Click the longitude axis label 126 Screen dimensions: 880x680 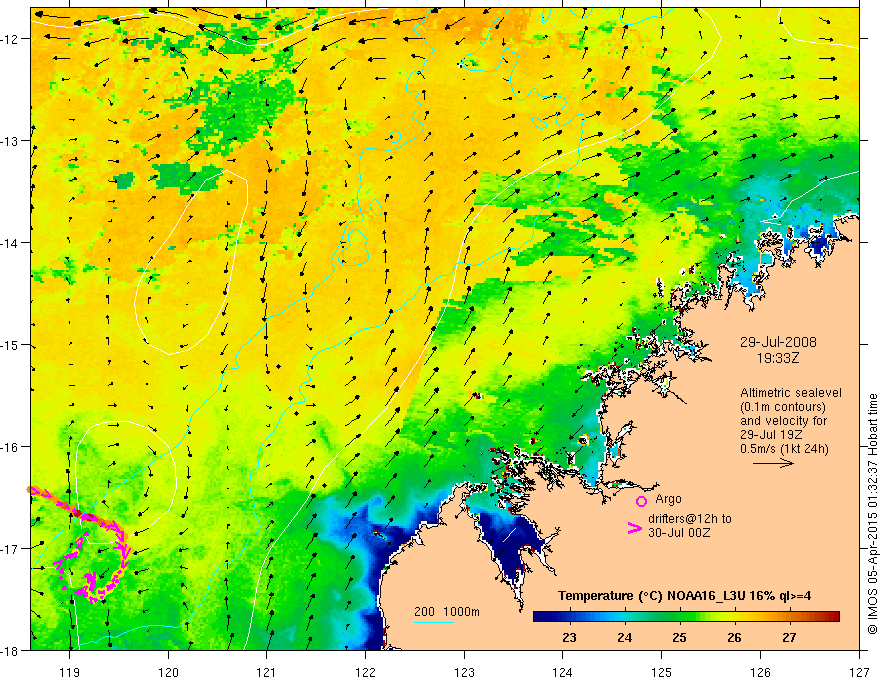[x=760, y=672]
